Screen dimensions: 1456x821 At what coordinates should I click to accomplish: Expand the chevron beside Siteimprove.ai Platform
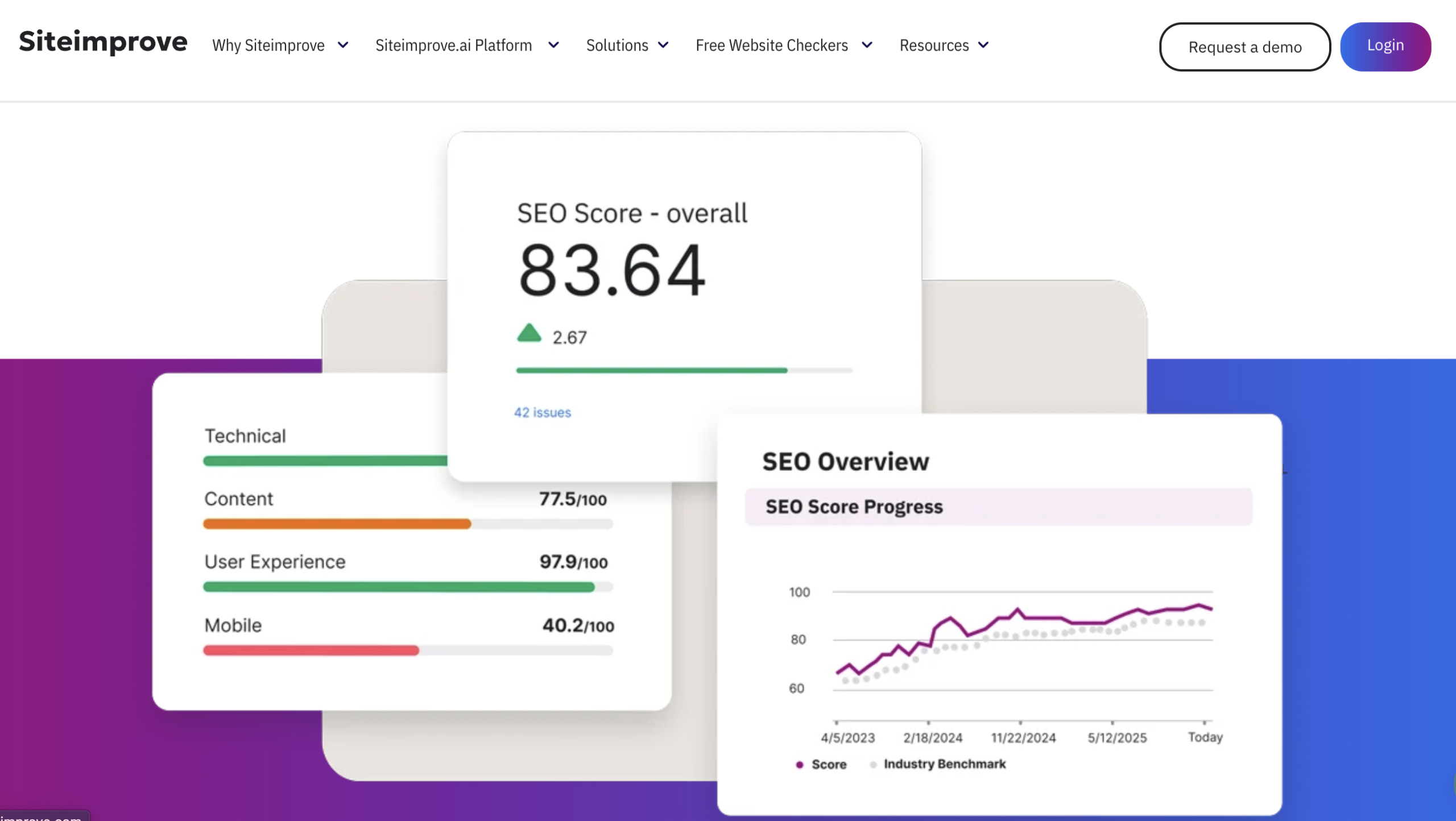tap(553, 45)
